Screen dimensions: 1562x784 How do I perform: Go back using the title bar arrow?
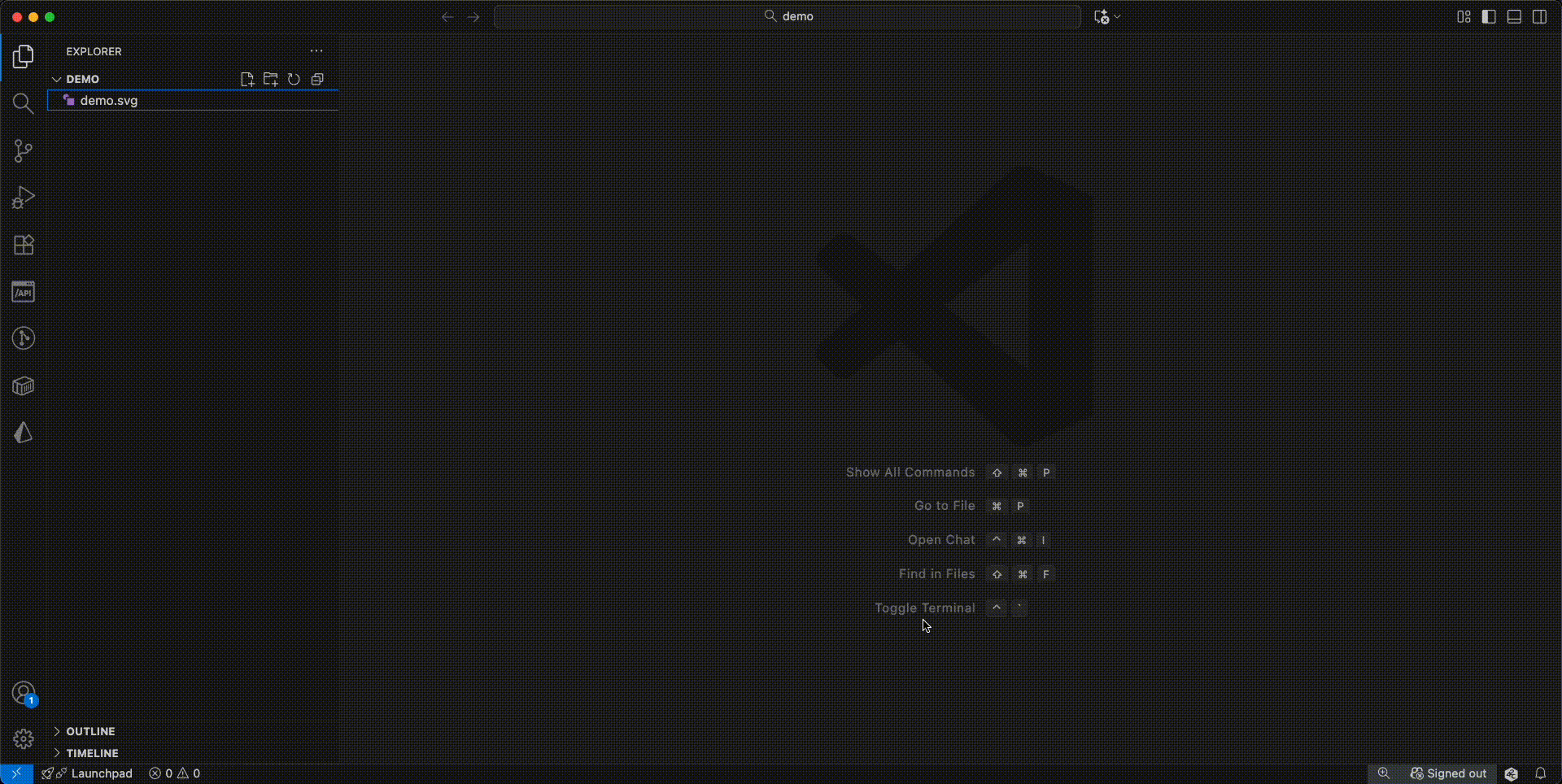point(447,17)
